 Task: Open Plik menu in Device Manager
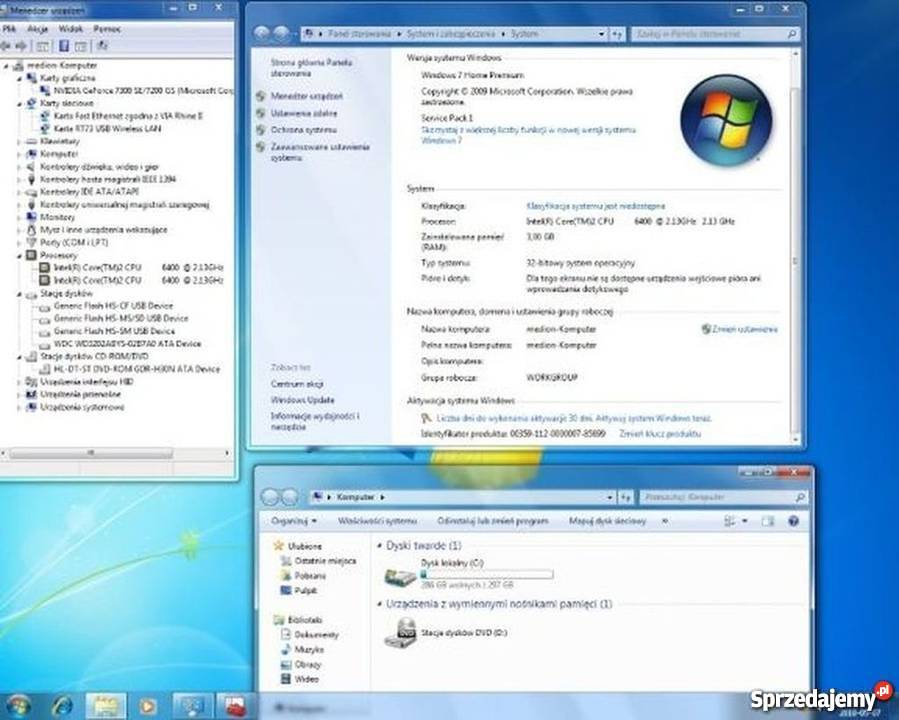tap(9, 29)
